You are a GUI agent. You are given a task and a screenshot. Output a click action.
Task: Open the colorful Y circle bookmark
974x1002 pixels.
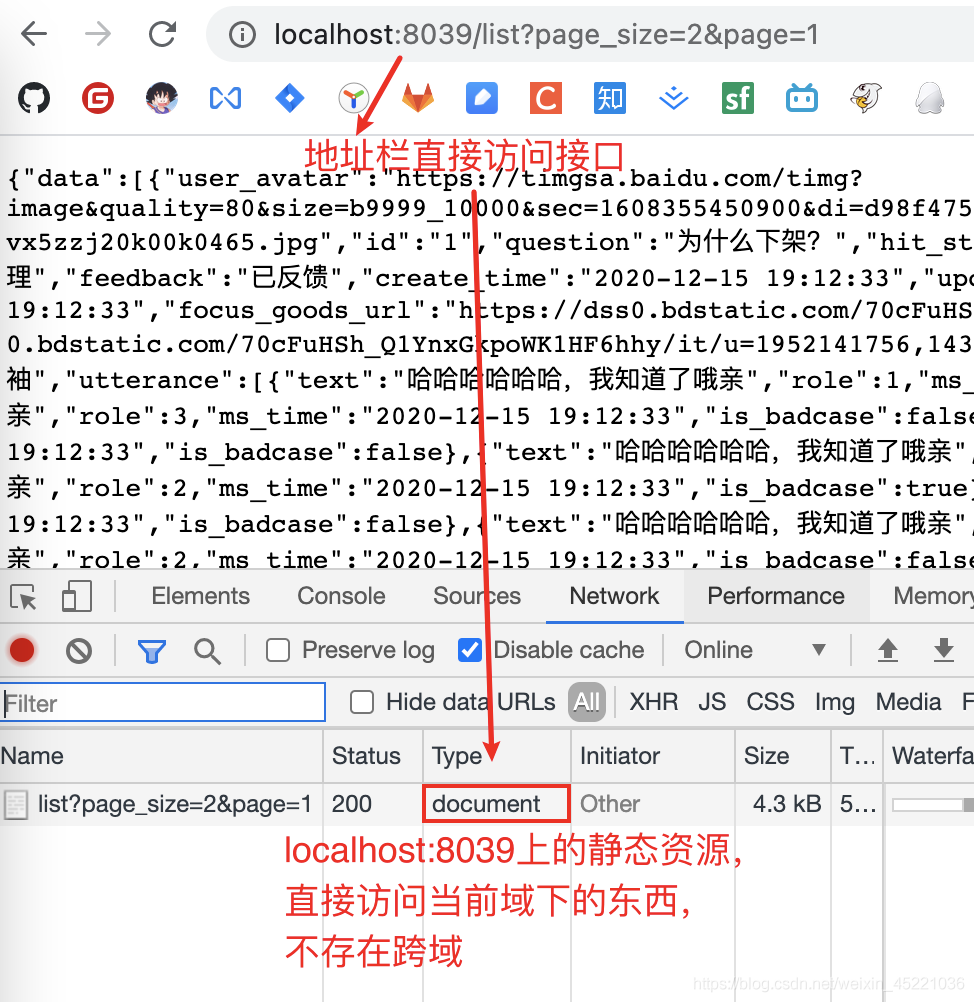tap(353, 98)
